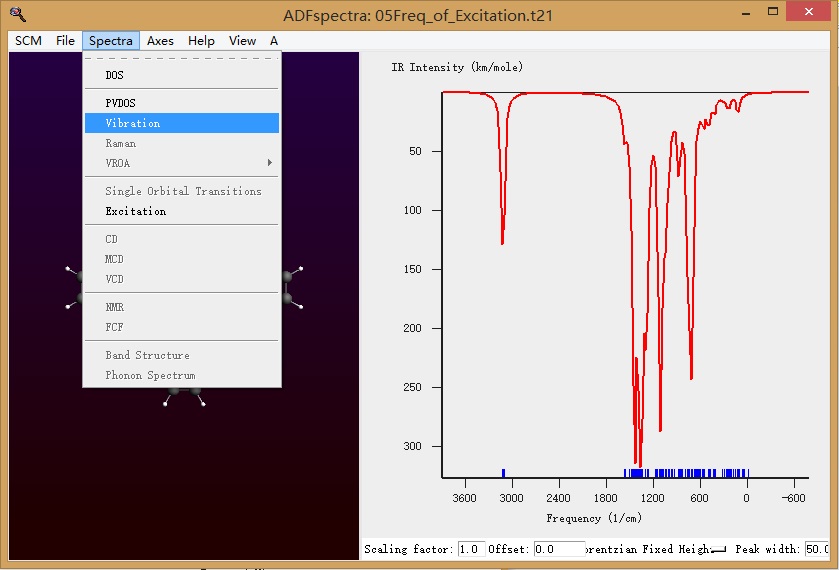839x570 pixels.
Task: Open the Axes menu
Action: (x=160, y=41)
